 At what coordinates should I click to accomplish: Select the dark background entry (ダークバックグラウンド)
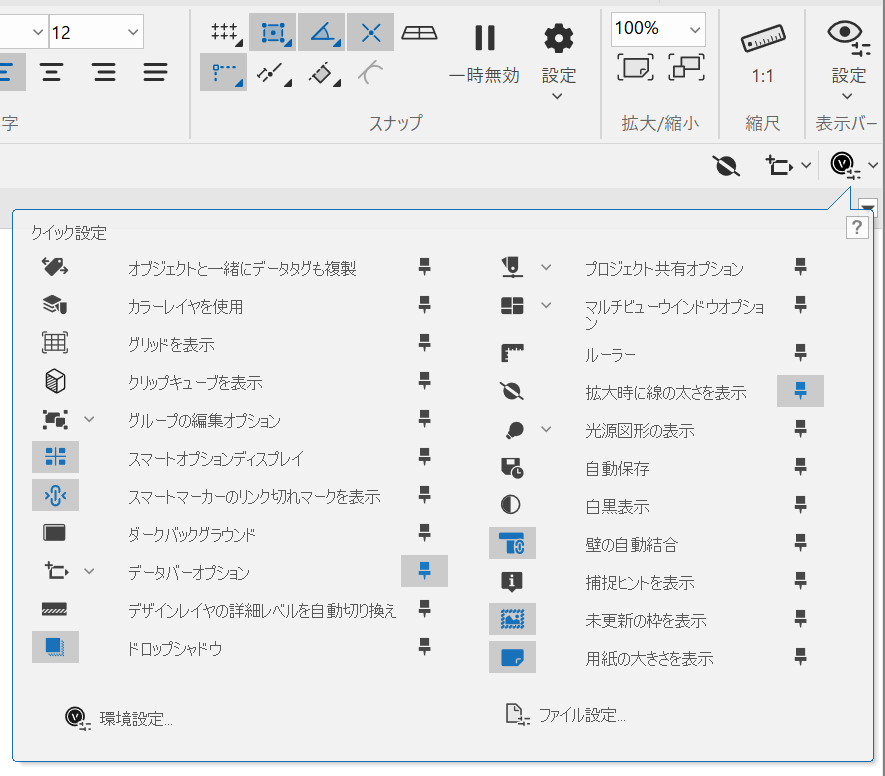(x=190, y=534)
